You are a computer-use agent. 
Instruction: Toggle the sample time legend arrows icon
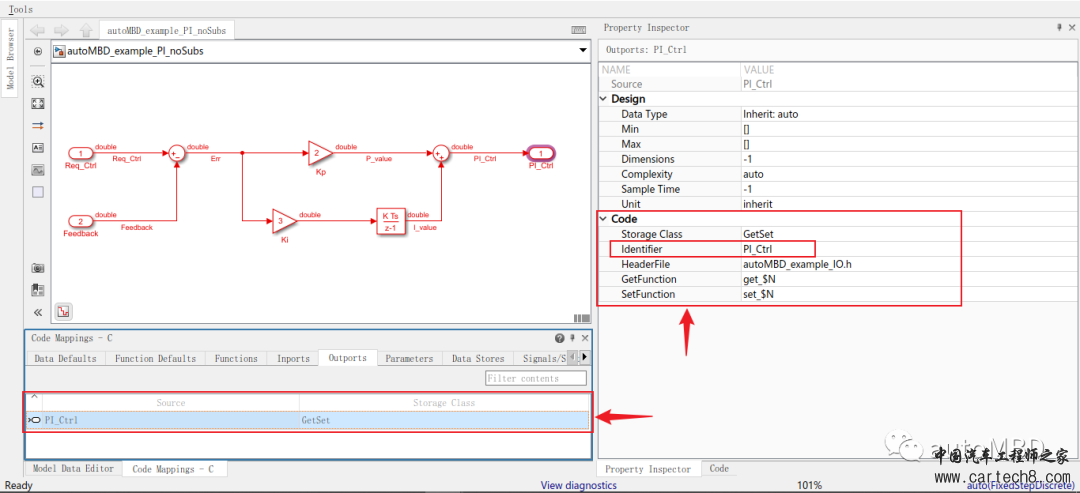[38, 125]
